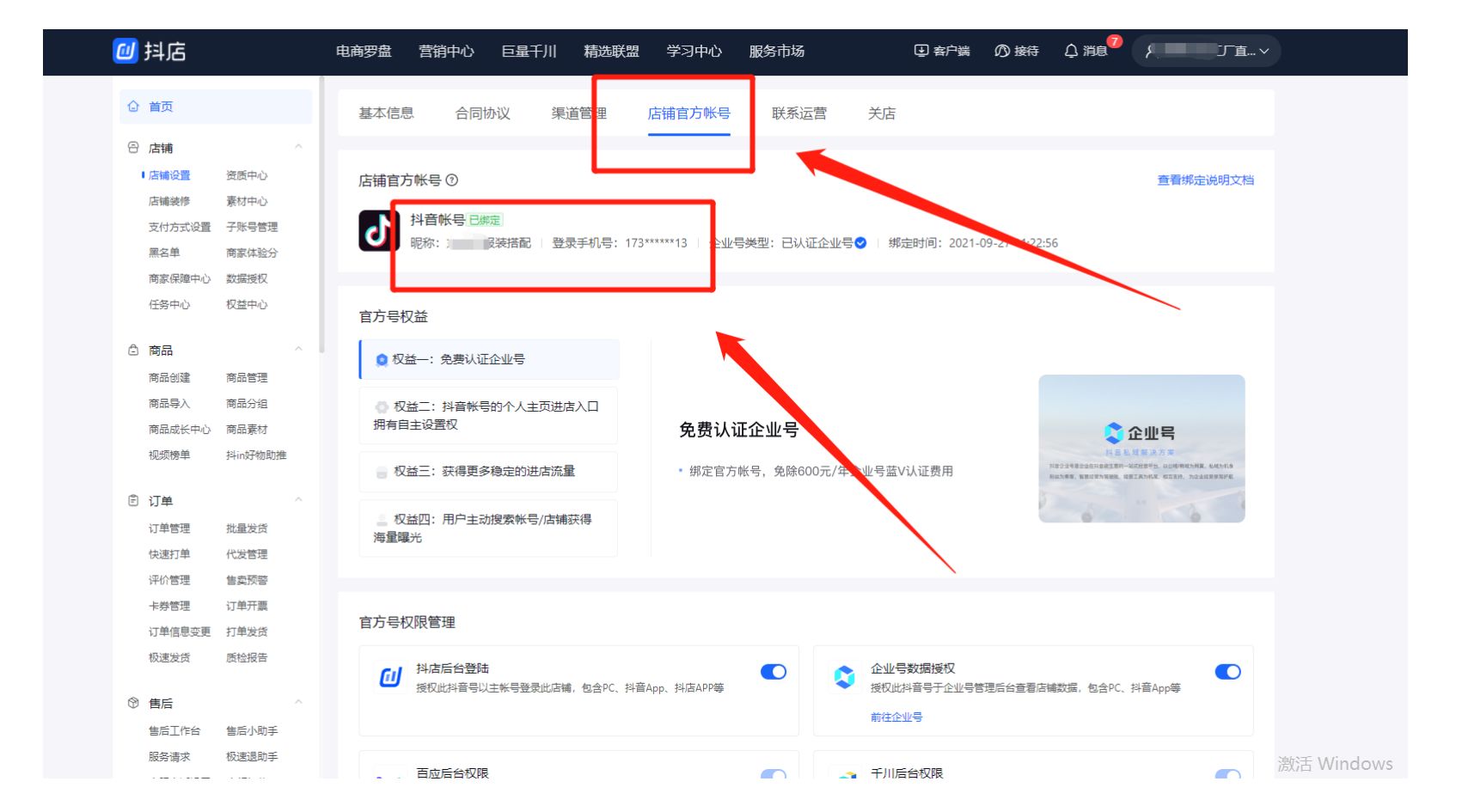This screenshot has width=1462, height=812.
Task: Disable the 抖店后台登陆 switch
Action: (x=774, y=672)
